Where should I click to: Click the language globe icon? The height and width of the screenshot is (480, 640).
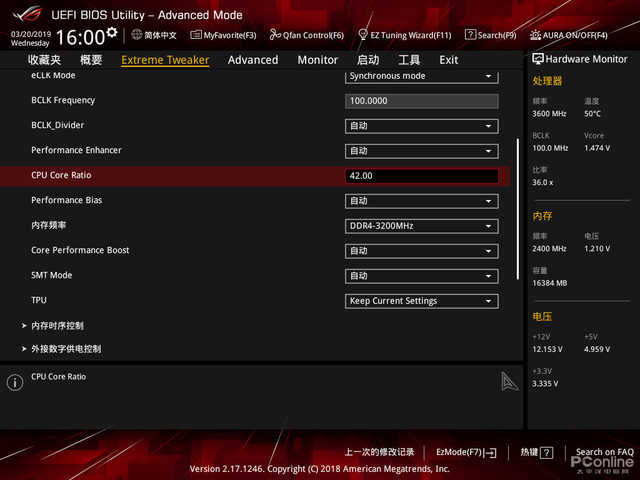coord(137,35)
